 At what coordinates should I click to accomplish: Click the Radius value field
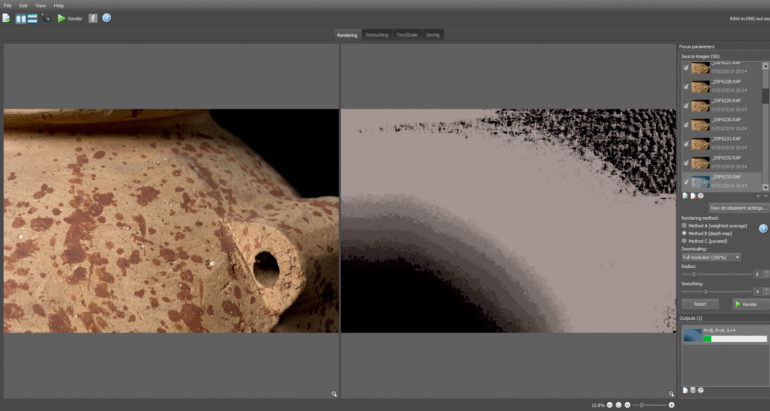pyautogui.click(x=758, y=274)
